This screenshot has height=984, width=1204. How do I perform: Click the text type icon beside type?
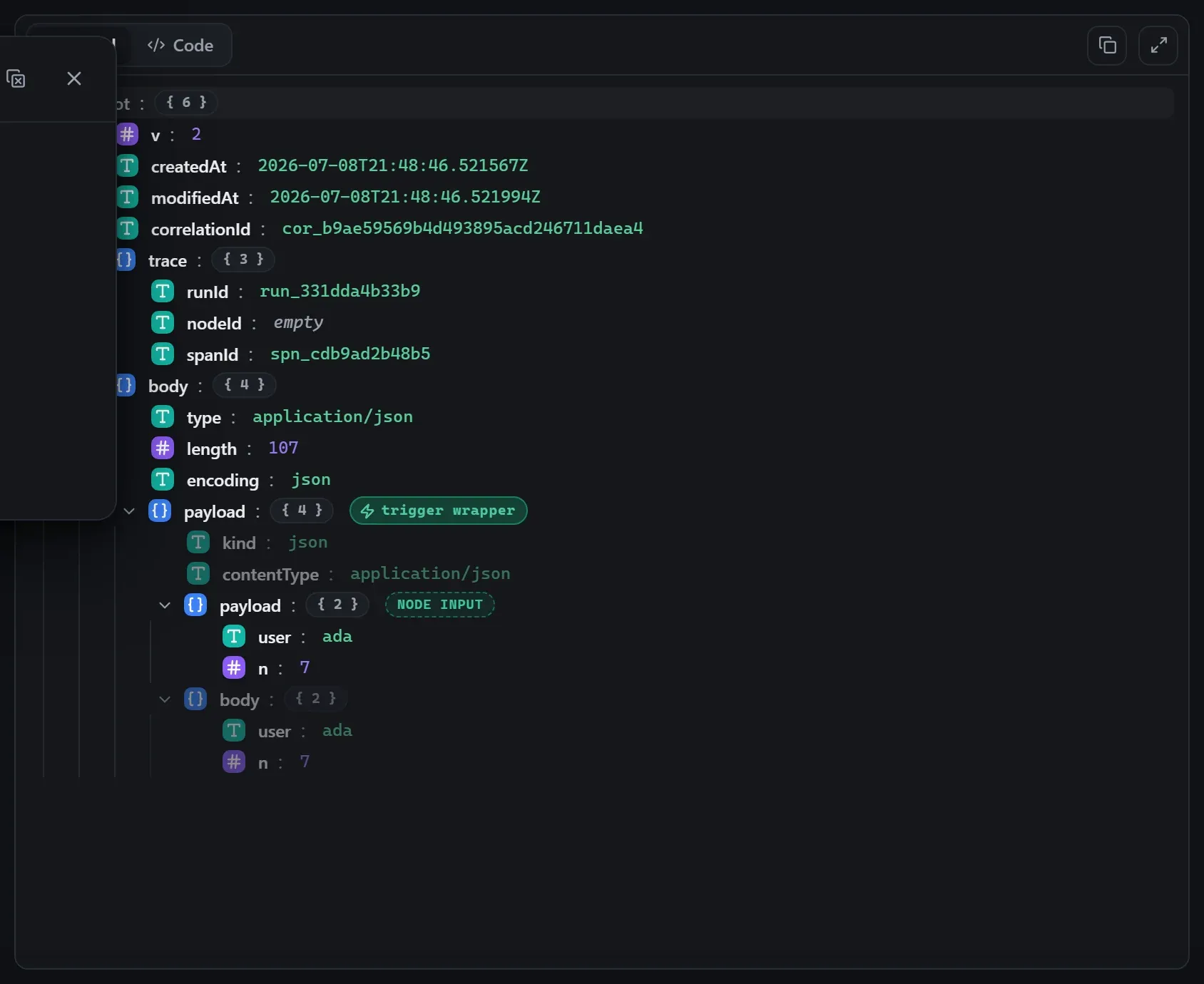pyautogui.click(x=163, y=416)
